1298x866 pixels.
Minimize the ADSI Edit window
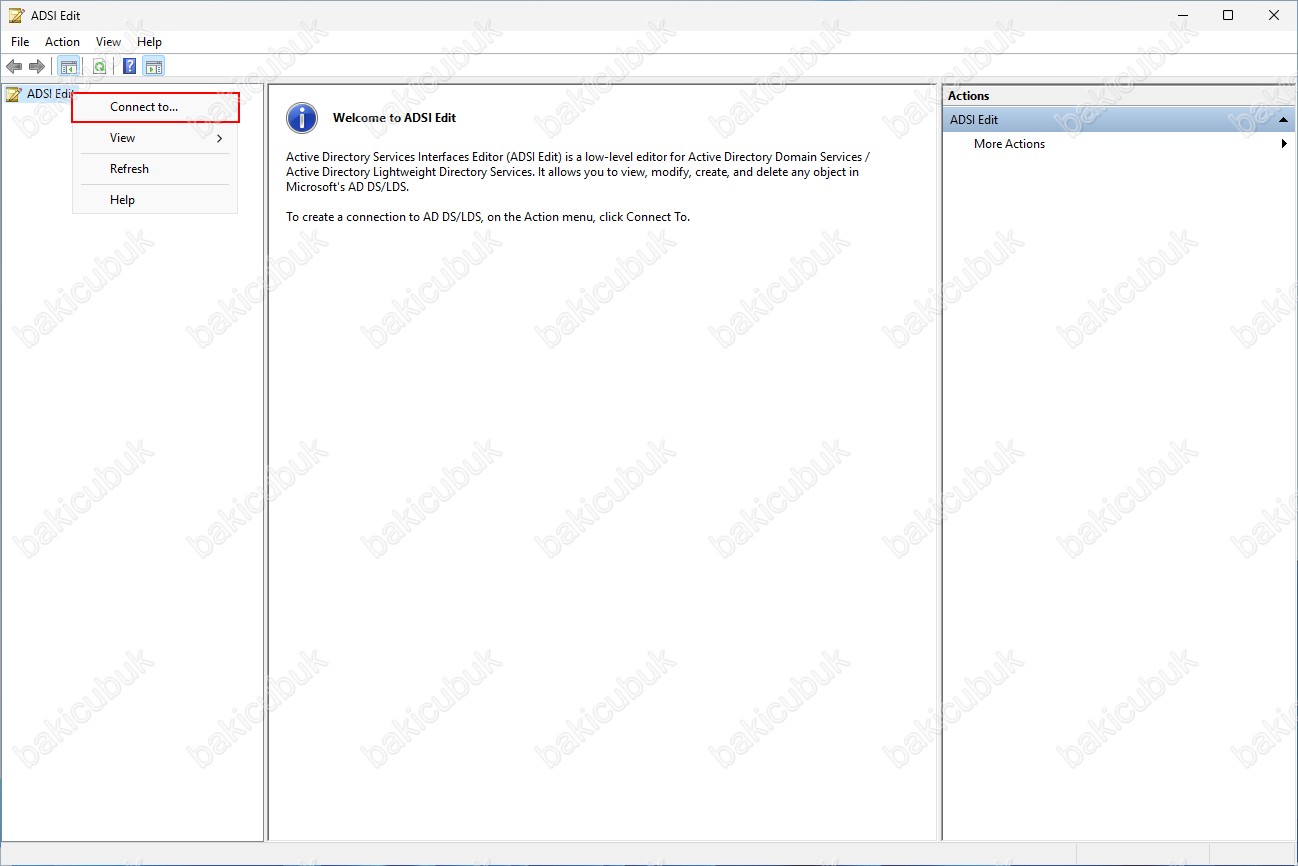(x=1183, y=15)
